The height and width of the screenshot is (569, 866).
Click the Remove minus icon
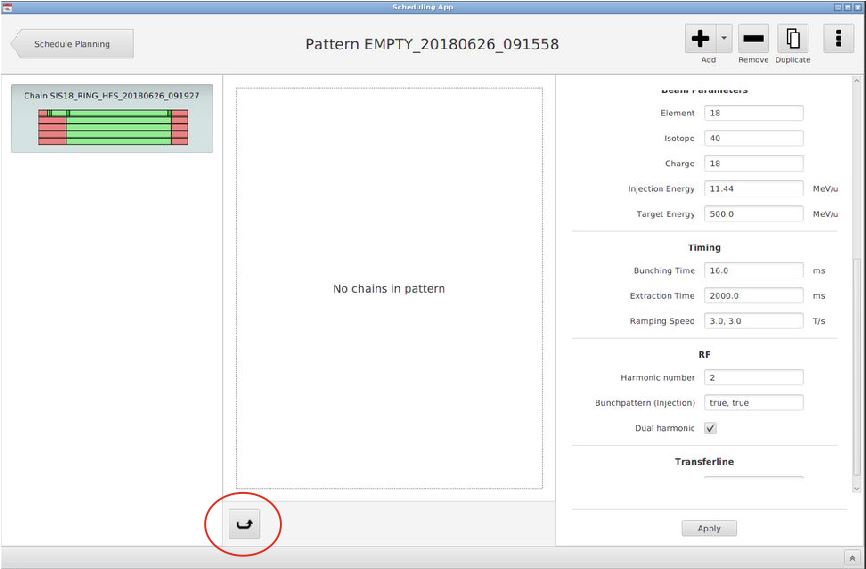754,39
